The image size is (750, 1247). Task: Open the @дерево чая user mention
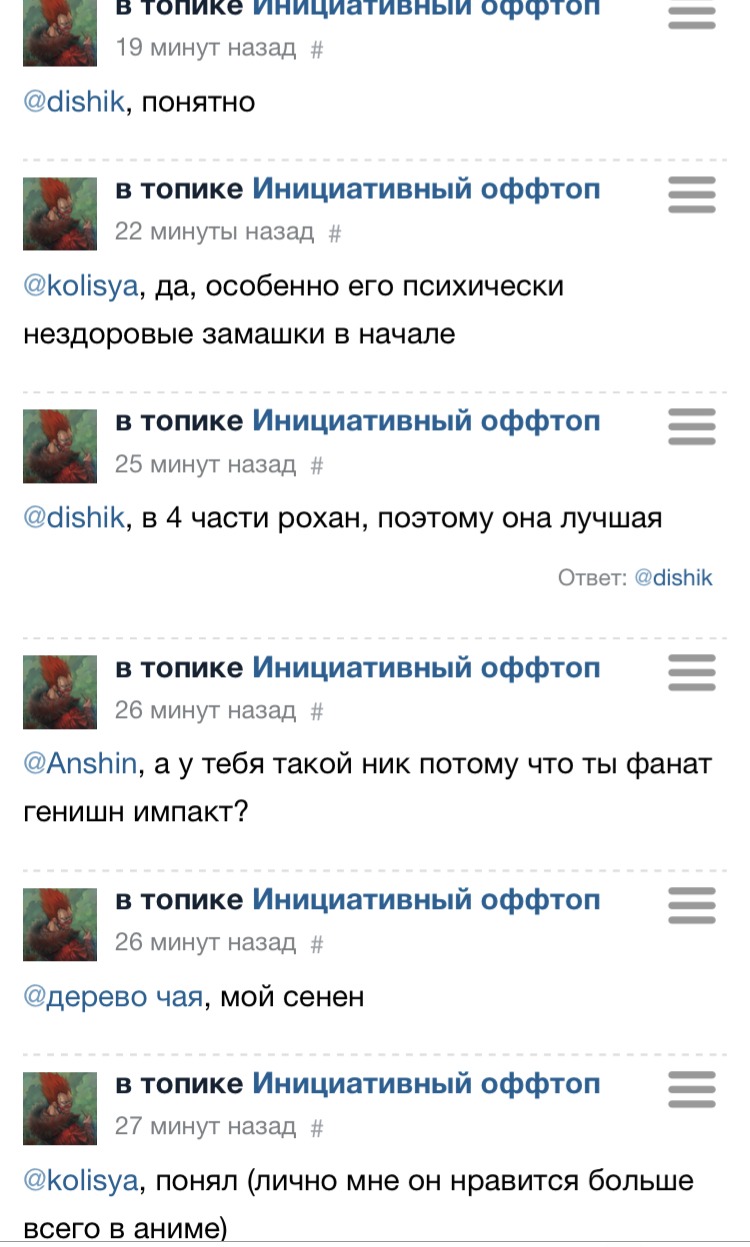(x=112, y=997)
